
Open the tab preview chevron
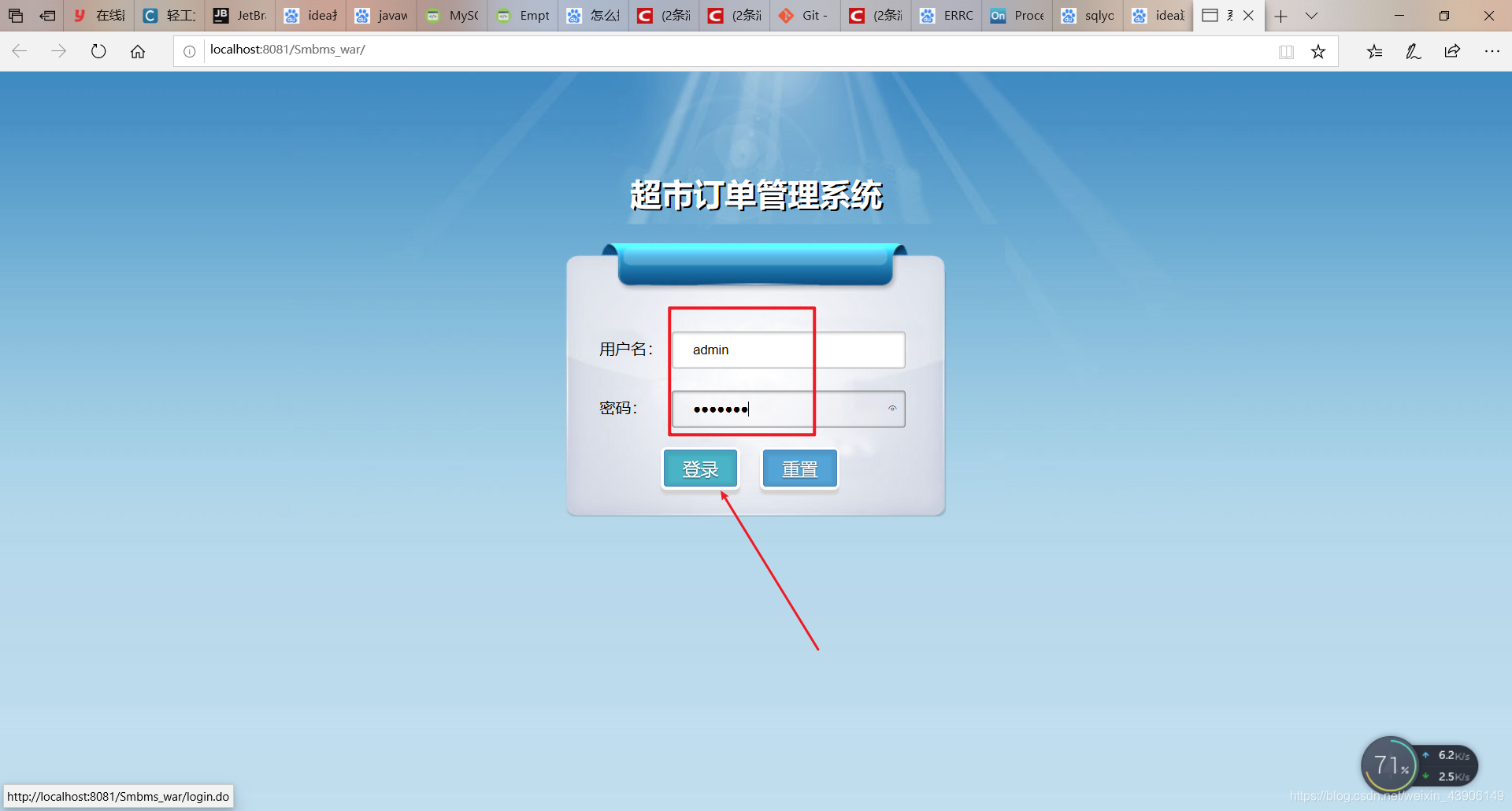point(1311,16)
